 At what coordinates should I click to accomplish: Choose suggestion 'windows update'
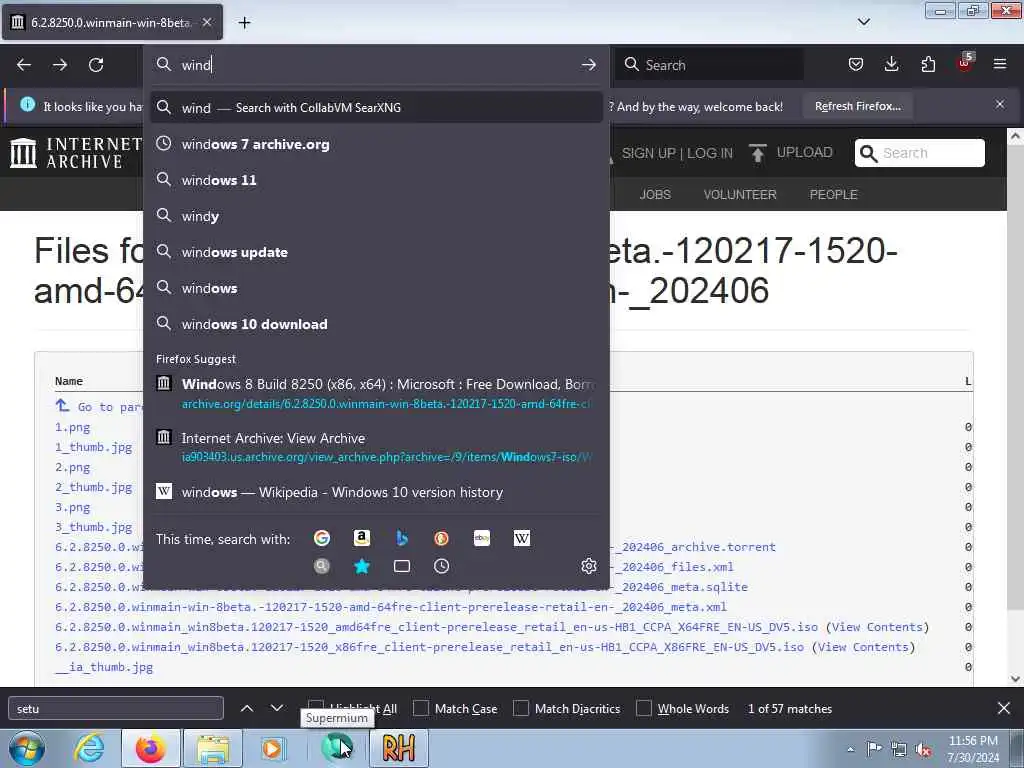376,252
